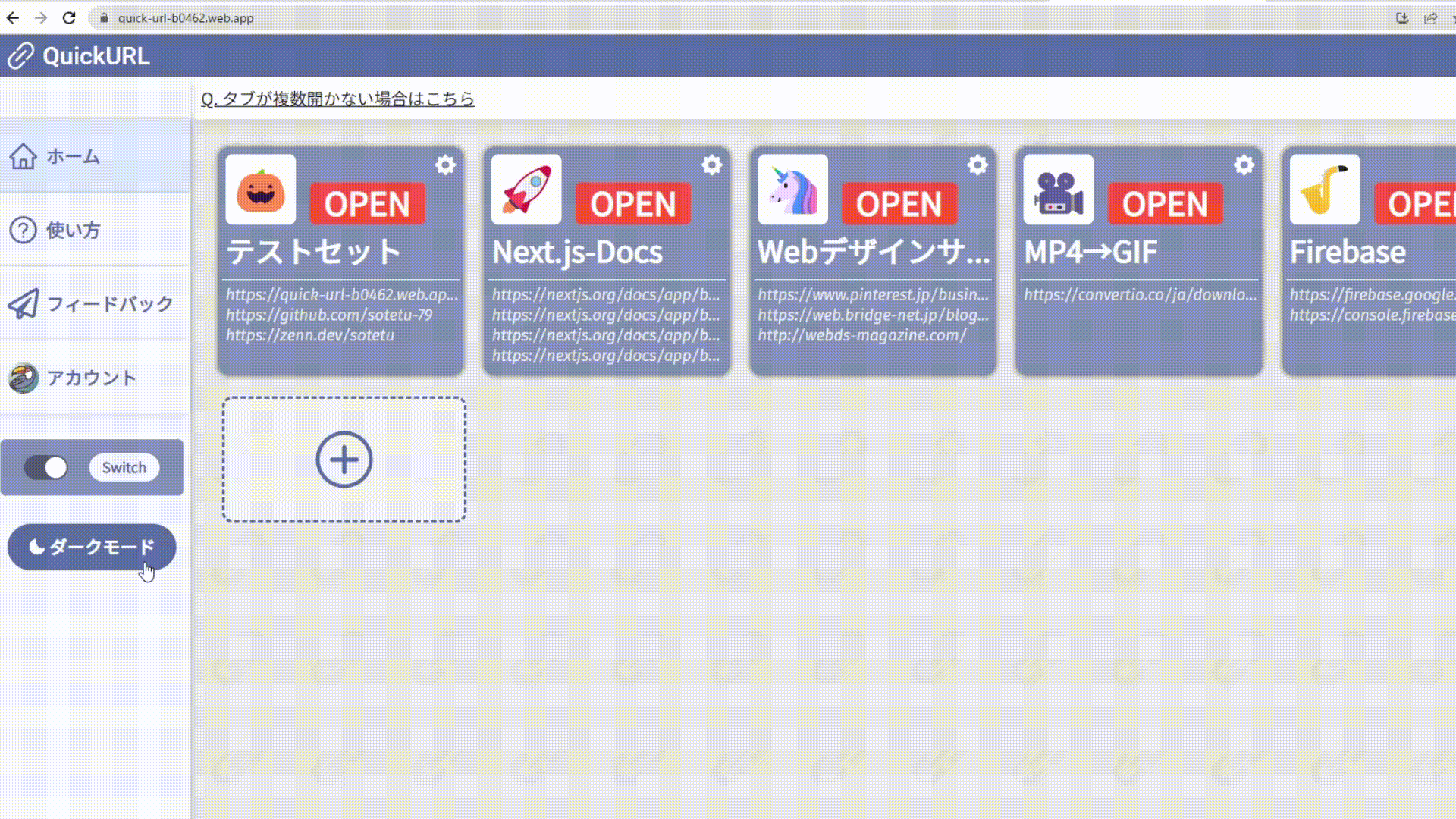Click the install app icon in address bar

pyautogui.click(x=1402, y=18)
